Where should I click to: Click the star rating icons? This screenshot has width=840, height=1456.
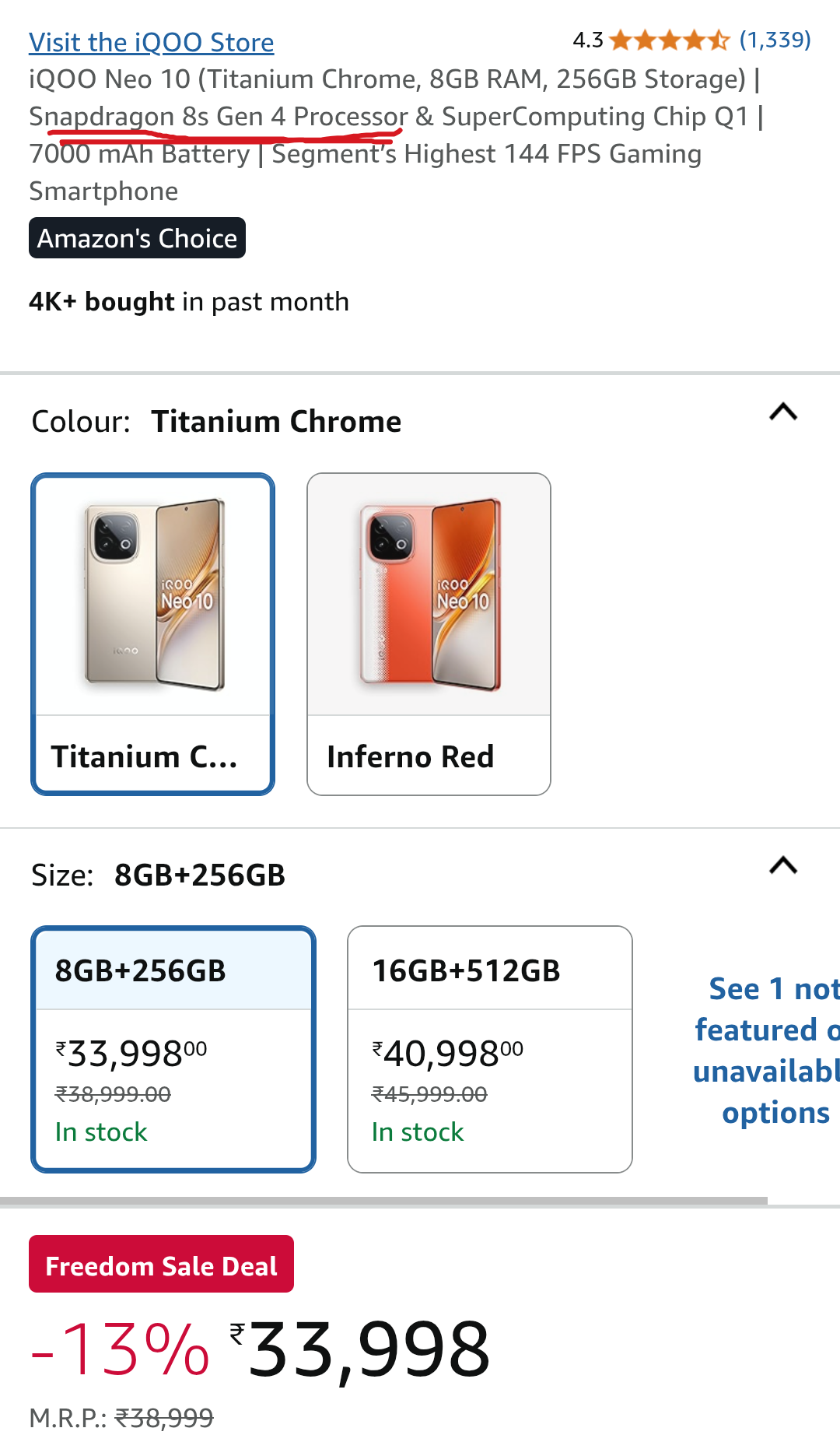[669, 40]
